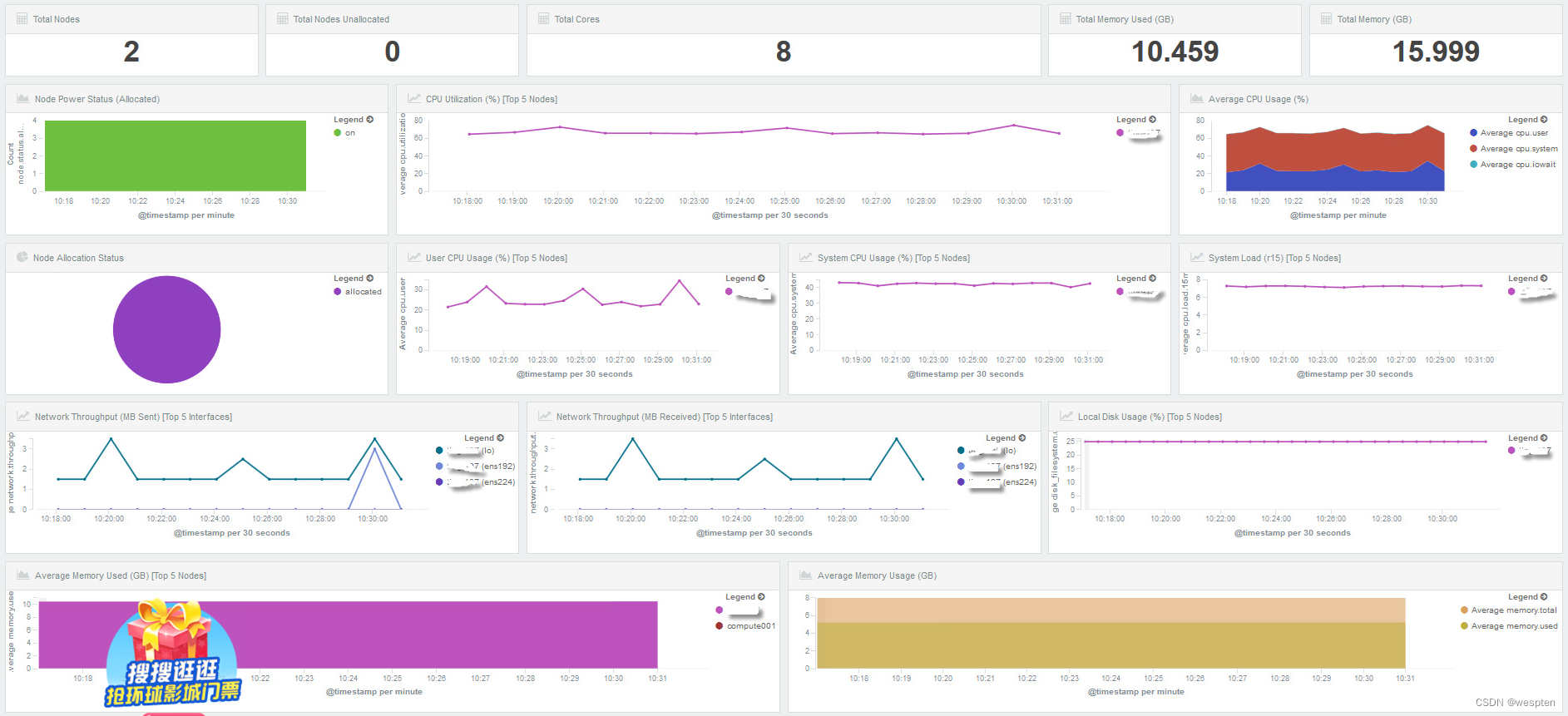Viewport: 1568px width, 716px height.
Task: Toggle the Legend in Network Throughput Received panel
Action: coord(1006,438)
